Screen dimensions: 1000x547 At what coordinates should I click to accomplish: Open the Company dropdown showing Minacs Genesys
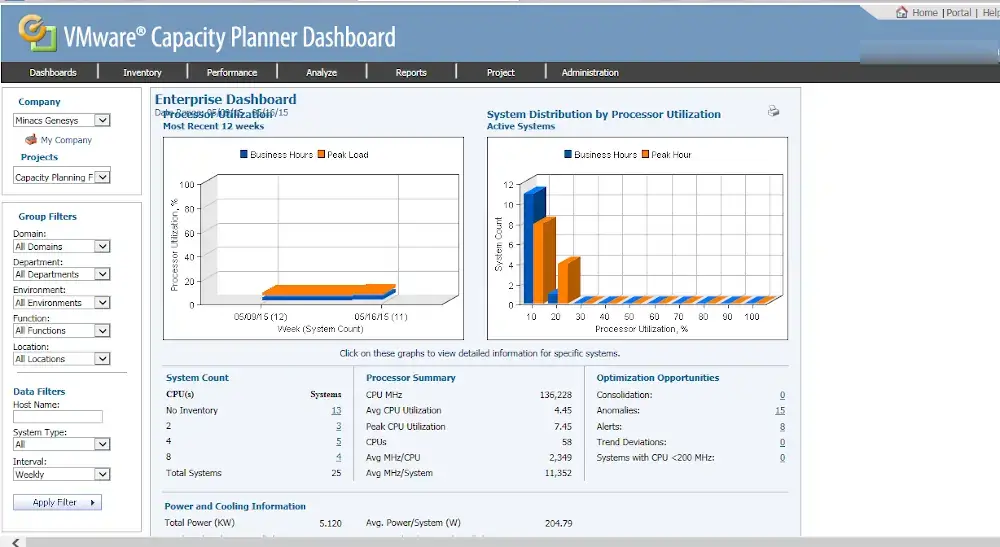[62, 120]
